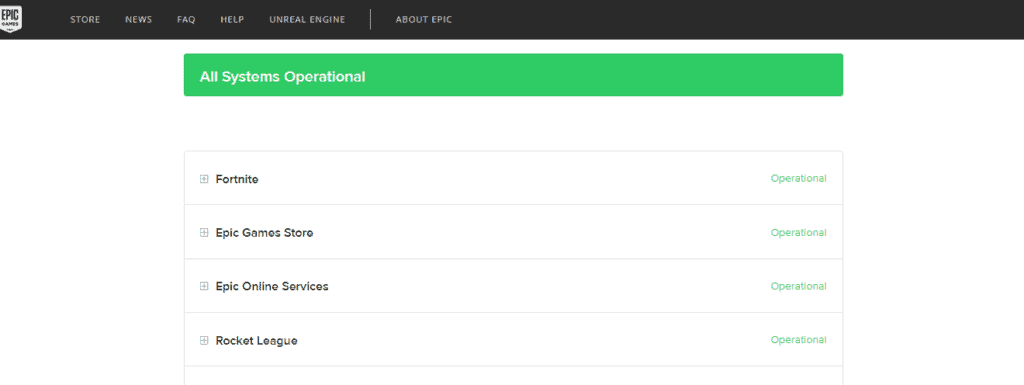Click the Epic Online Services label
This screenshot has height=385, width=1024.
(272, 286)
